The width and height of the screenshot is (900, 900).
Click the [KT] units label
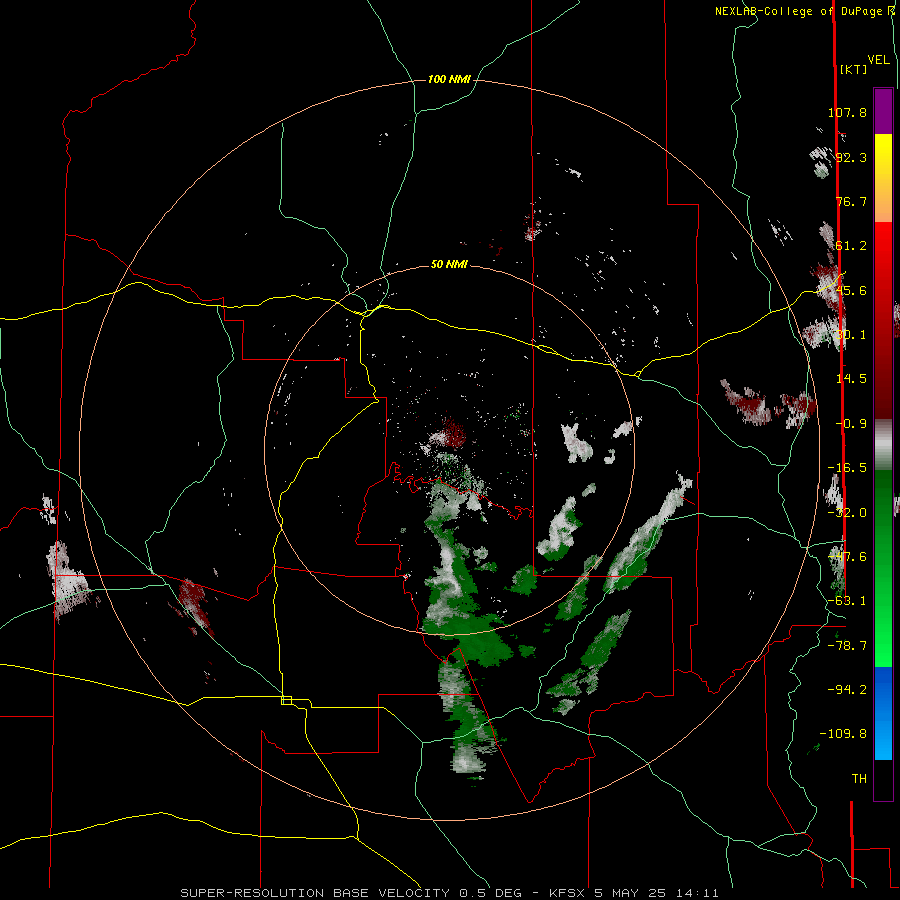[x=853, y=69]
